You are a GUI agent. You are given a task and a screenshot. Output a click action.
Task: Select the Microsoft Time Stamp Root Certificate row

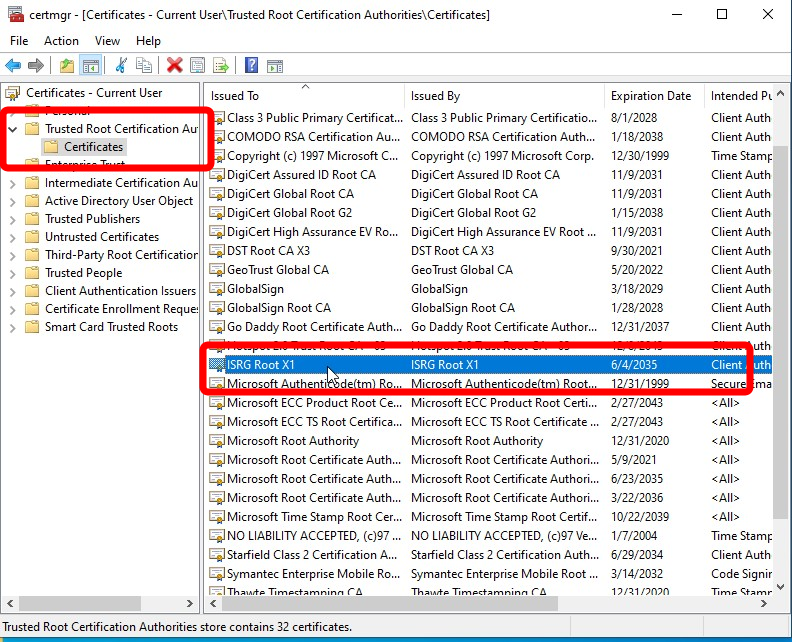click(490, 517)
